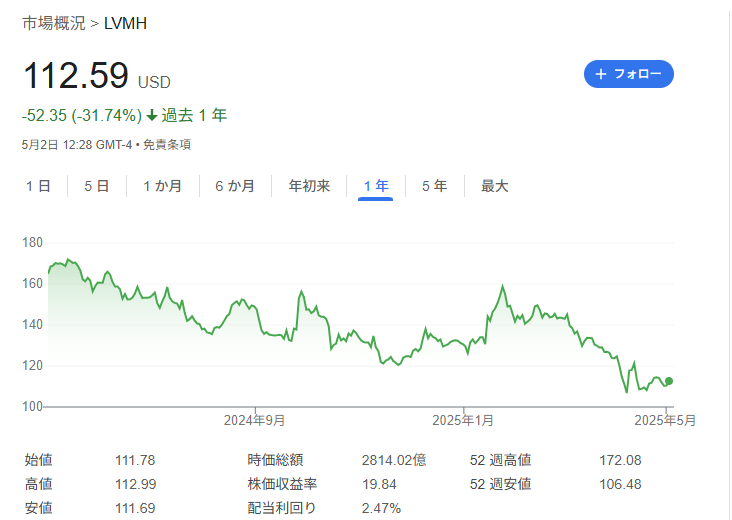The height and width of the screenshot is (520, 732).
Task: Click the 配当利回り label
Action: coord(282,508)
